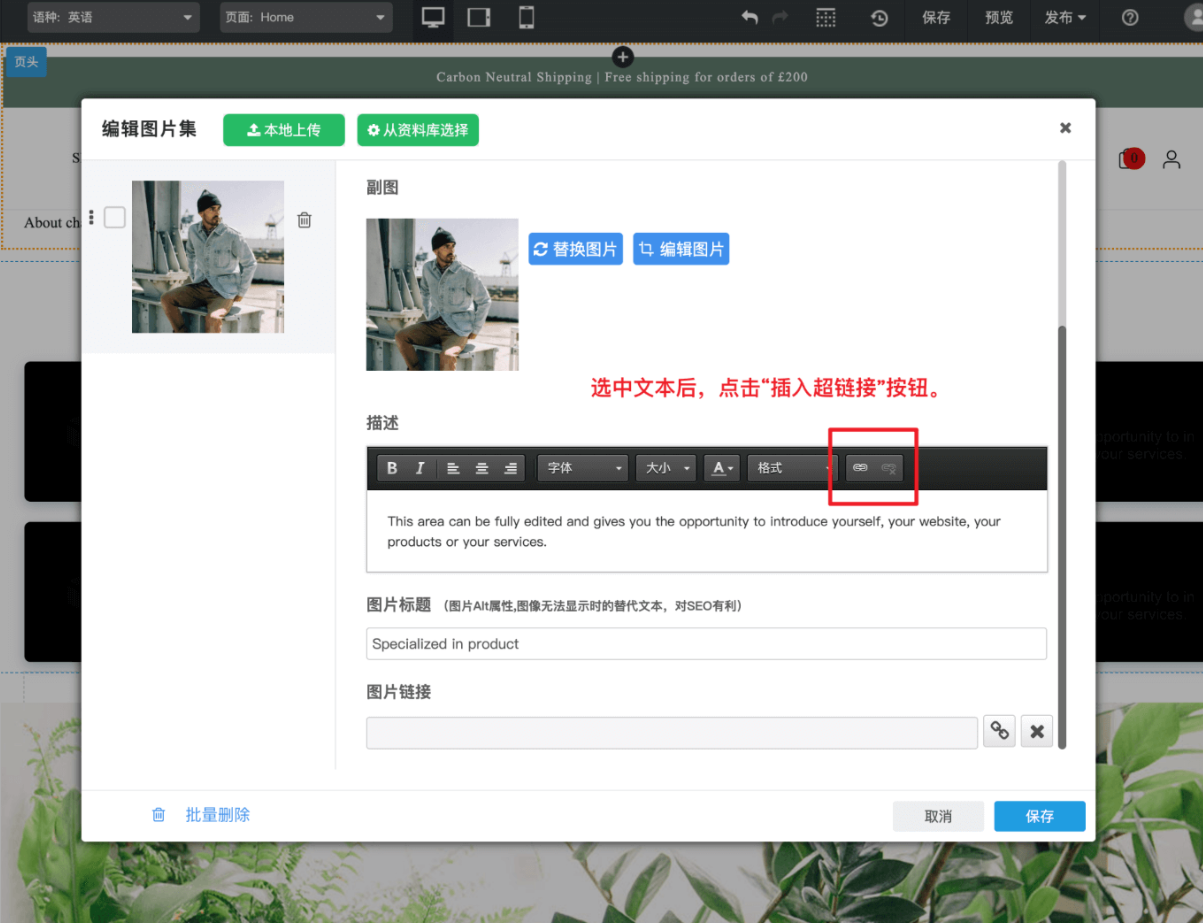Click the Bold formatting icon
The height and width of the screenshot is (923, 1203).
(392, 468)
